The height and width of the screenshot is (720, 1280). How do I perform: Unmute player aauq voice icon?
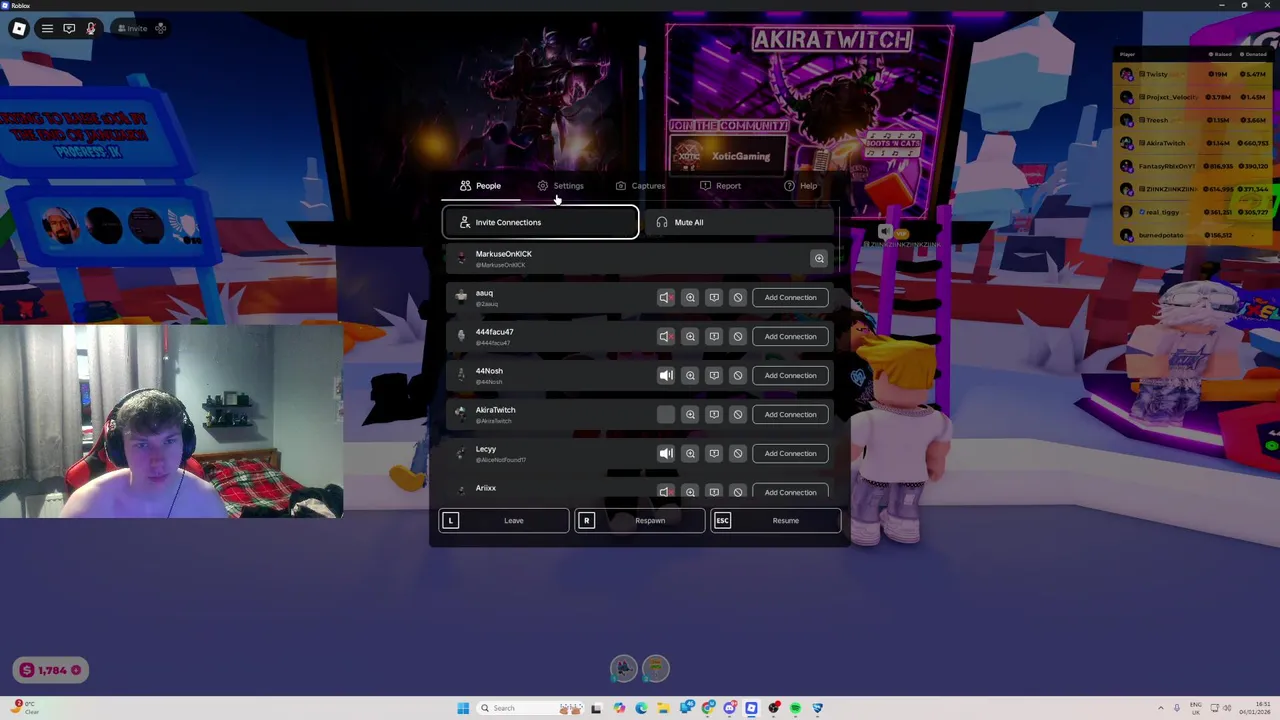(x=665, y=297)
